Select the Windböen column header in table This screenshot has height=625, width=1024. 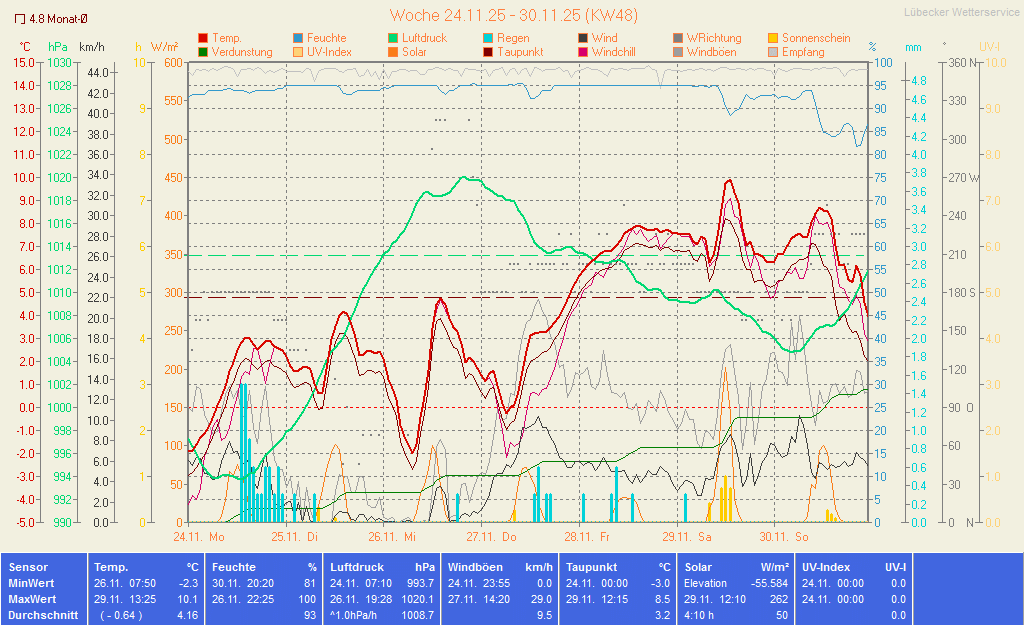click(476, 567)
